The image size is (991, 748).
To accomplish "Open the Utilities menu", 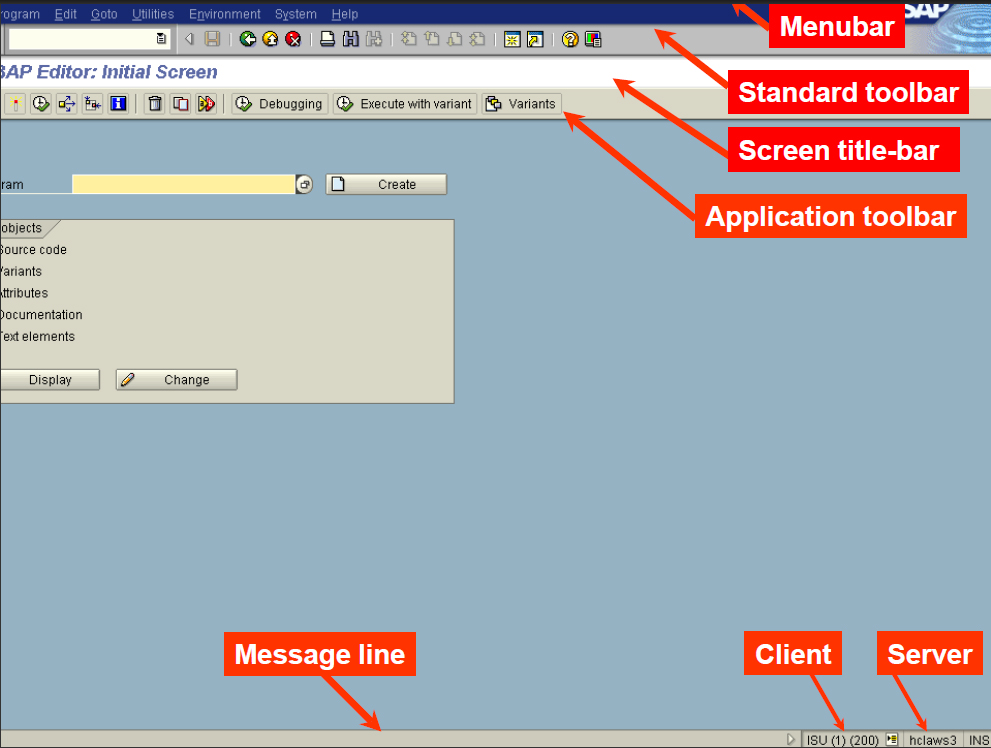I will (x=153, y=14).
